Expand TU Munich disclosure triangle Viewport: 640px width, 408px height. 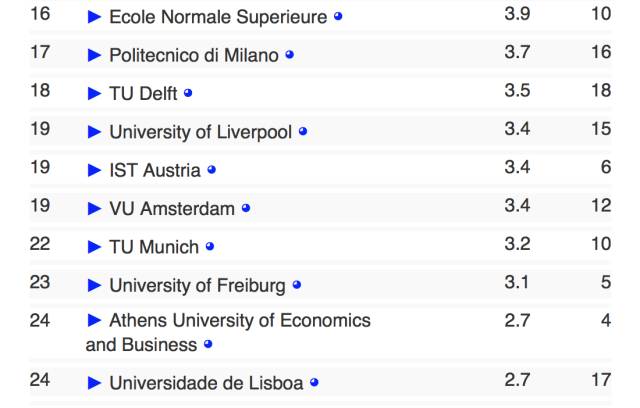95,247
